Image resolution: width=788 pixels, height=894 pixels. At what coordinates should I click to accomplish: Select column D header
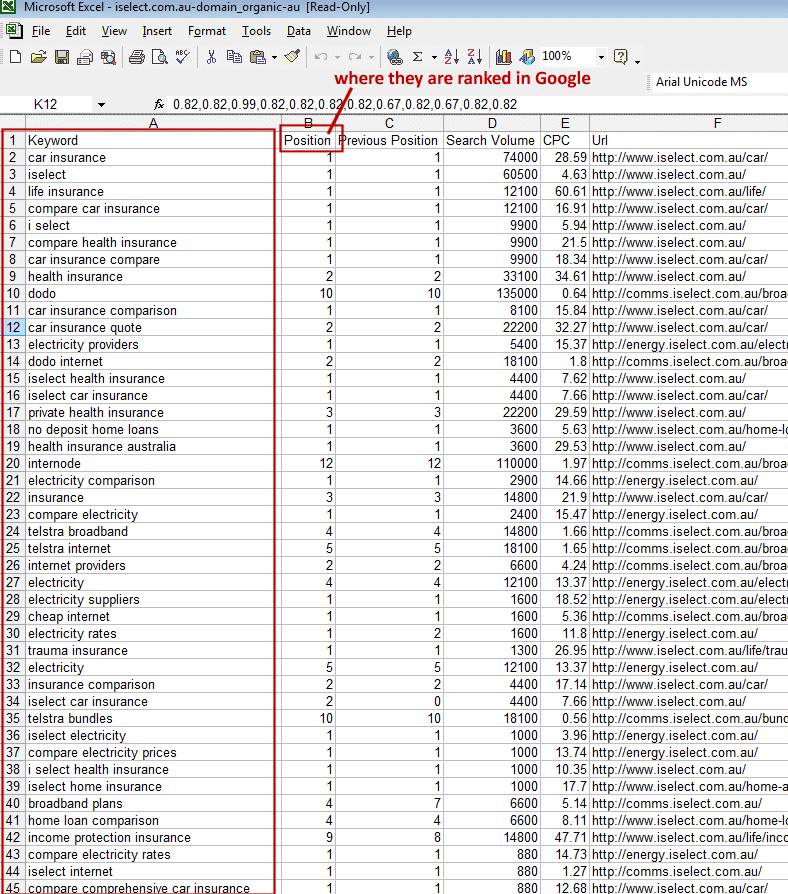point(492,123)
